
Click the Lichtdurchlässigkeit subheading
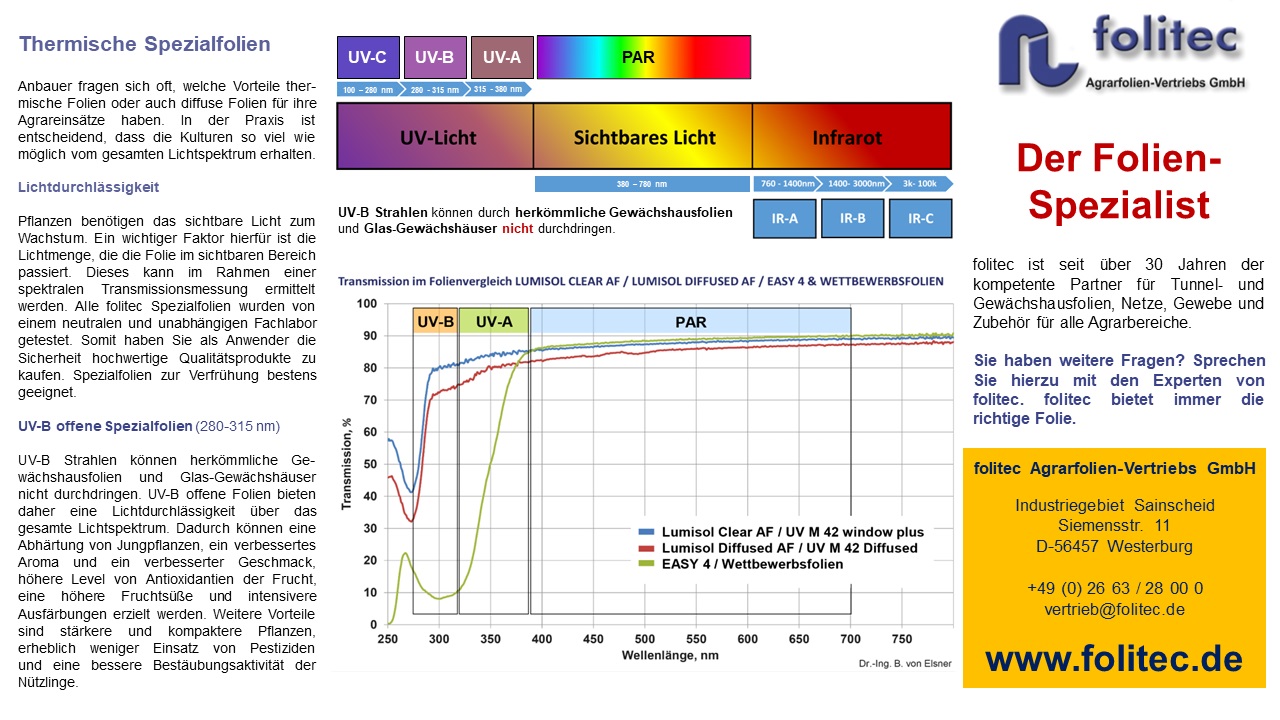click(x=89, y=187)
